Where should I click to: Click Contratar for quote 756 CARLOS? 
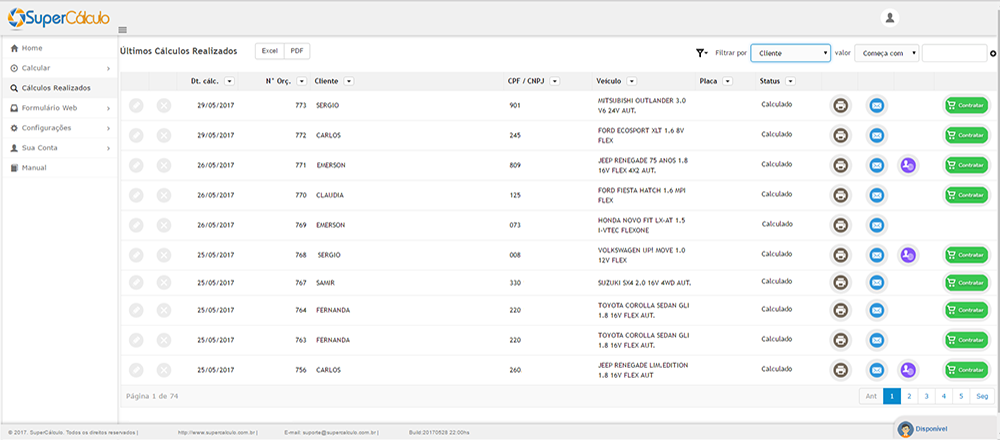(x=966, y=370)
